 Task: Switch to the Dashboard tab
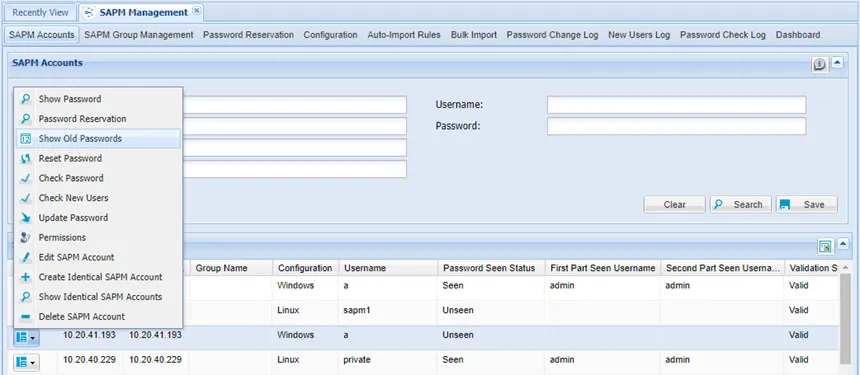click(x=798, y=35)
